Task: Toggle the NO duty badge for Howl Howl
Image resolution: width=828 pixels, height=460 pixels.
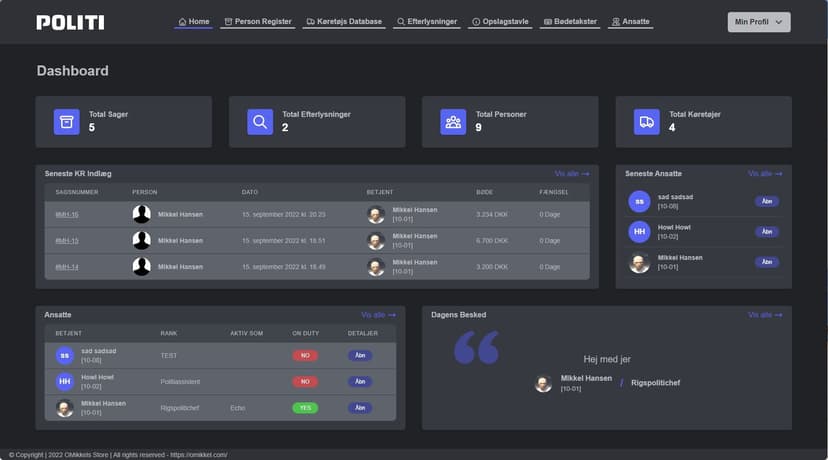Action: tap(305, 382)
